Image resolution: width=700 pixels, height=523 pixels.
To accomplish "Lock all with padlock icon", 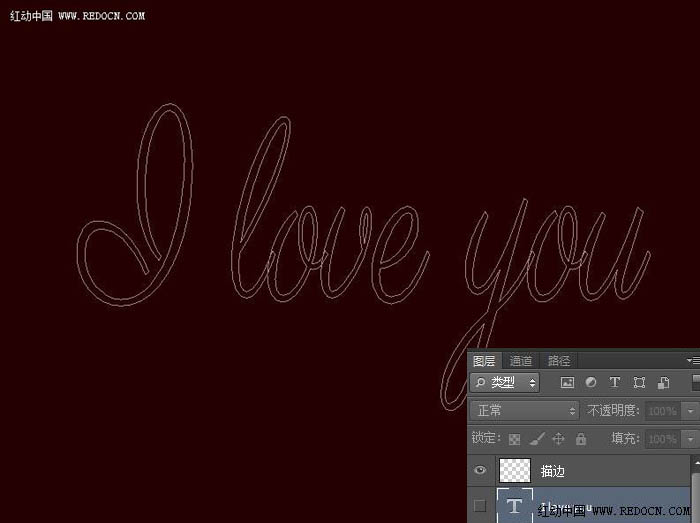I will point(580,439).
